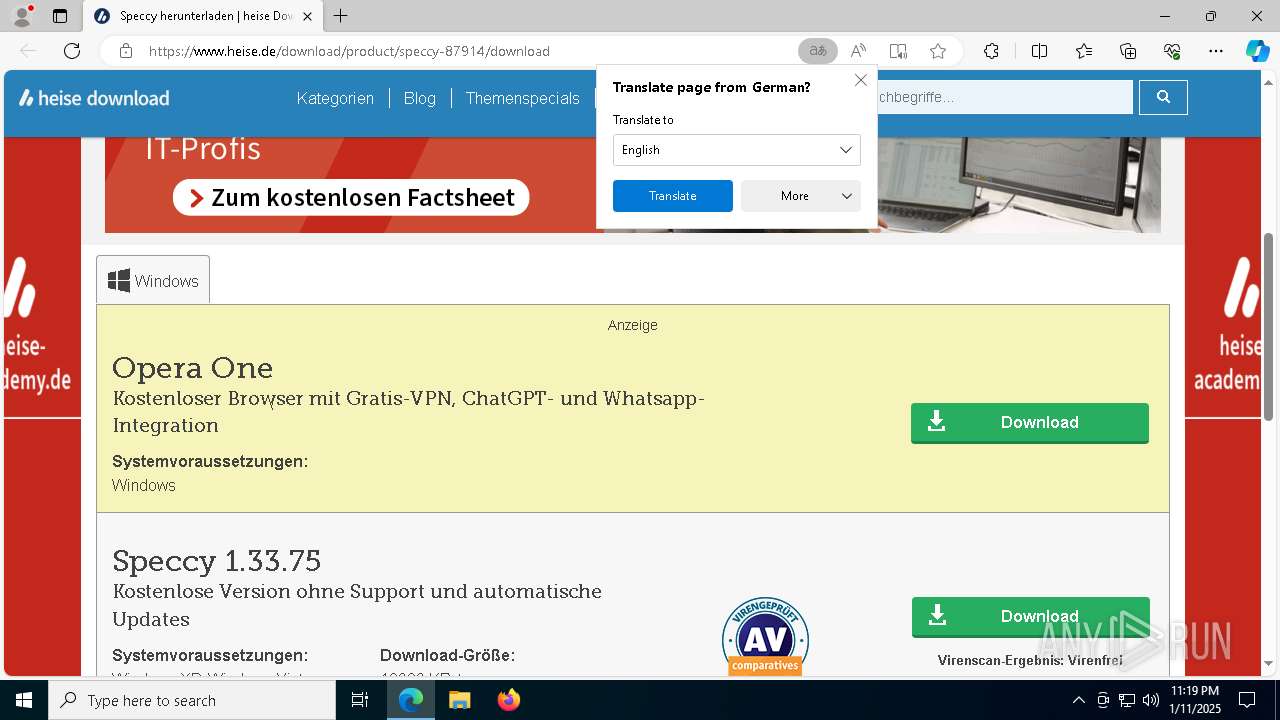
Task: Open Task View on taskbar
Action: pyautogui.click(x=360, y=700)
